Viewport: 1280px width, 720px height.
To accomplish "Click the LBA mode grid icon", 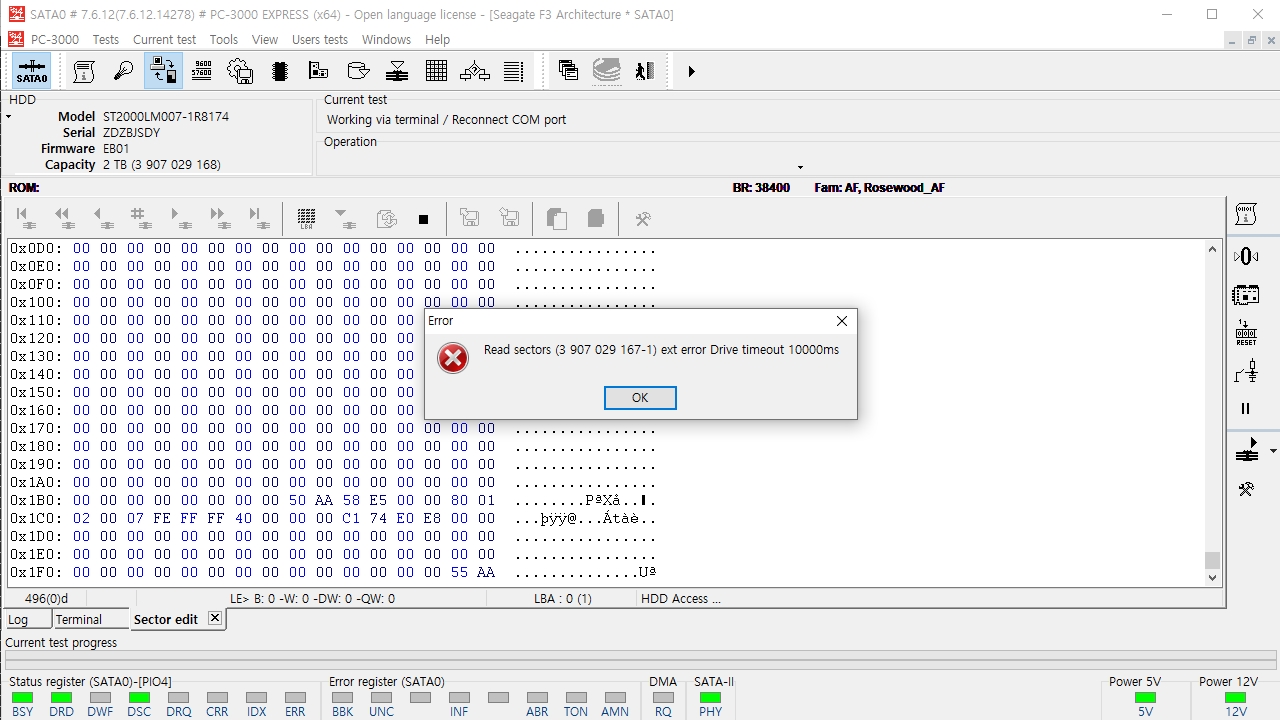I will coord(307,218).
